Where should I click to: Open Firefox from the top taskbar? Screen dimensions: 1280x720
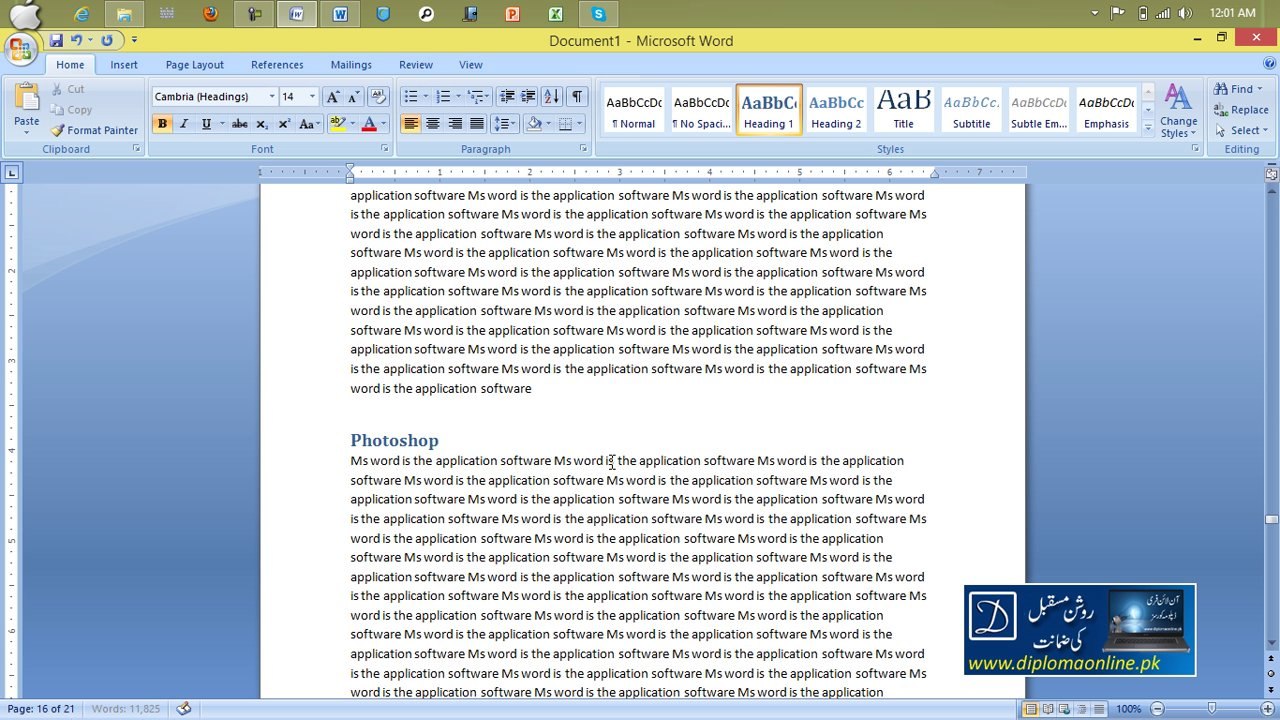(x=210, y=14)
